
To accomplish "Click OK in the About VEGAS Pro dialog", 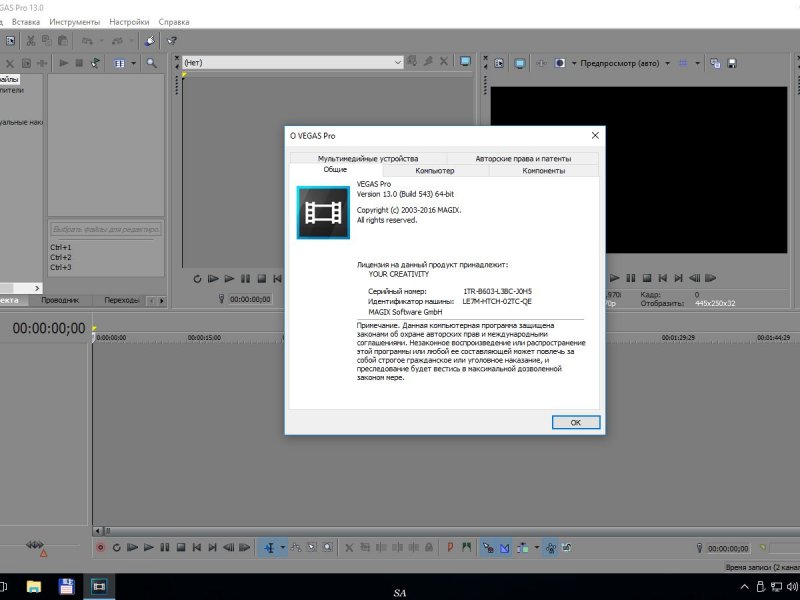I will pyautogui.click(x=576, y=422).
